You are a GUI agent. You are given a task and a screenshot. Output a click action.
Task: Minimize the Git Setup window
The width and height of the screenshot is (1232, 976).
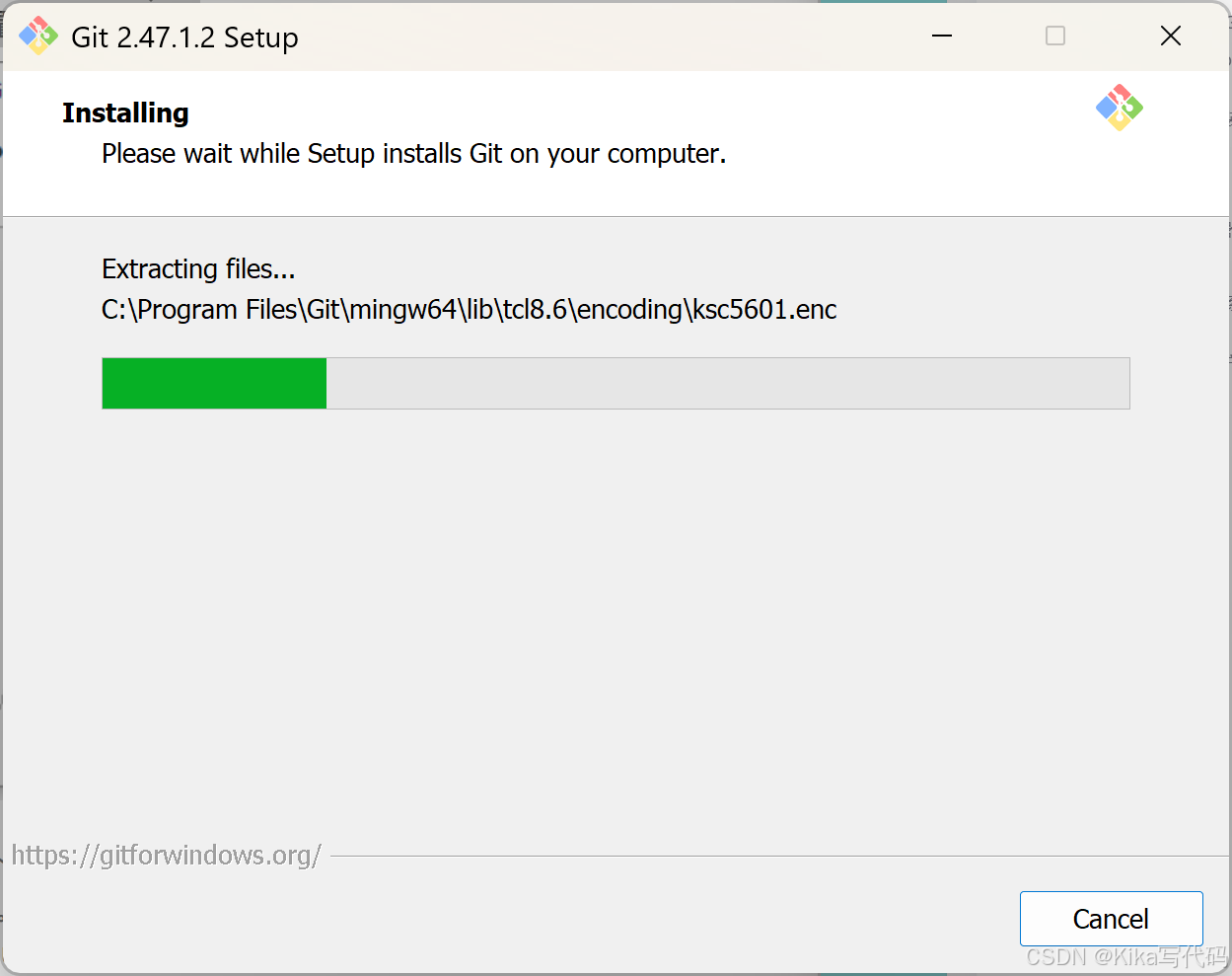[x=942, y=37]
